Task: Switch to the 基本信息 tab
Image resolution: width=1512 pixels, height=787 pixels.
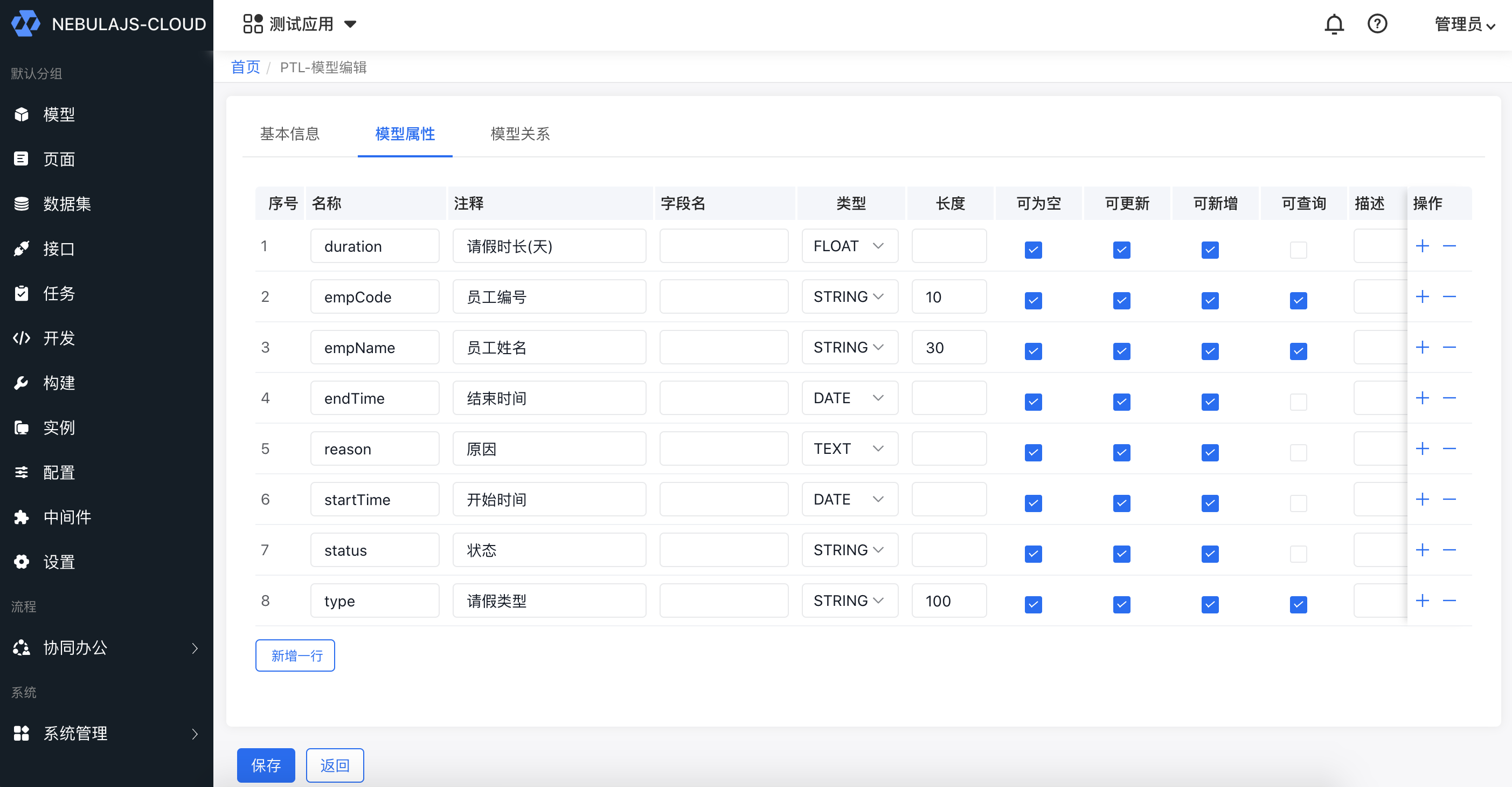Action: pyautogui.click(x=289, y=134)
